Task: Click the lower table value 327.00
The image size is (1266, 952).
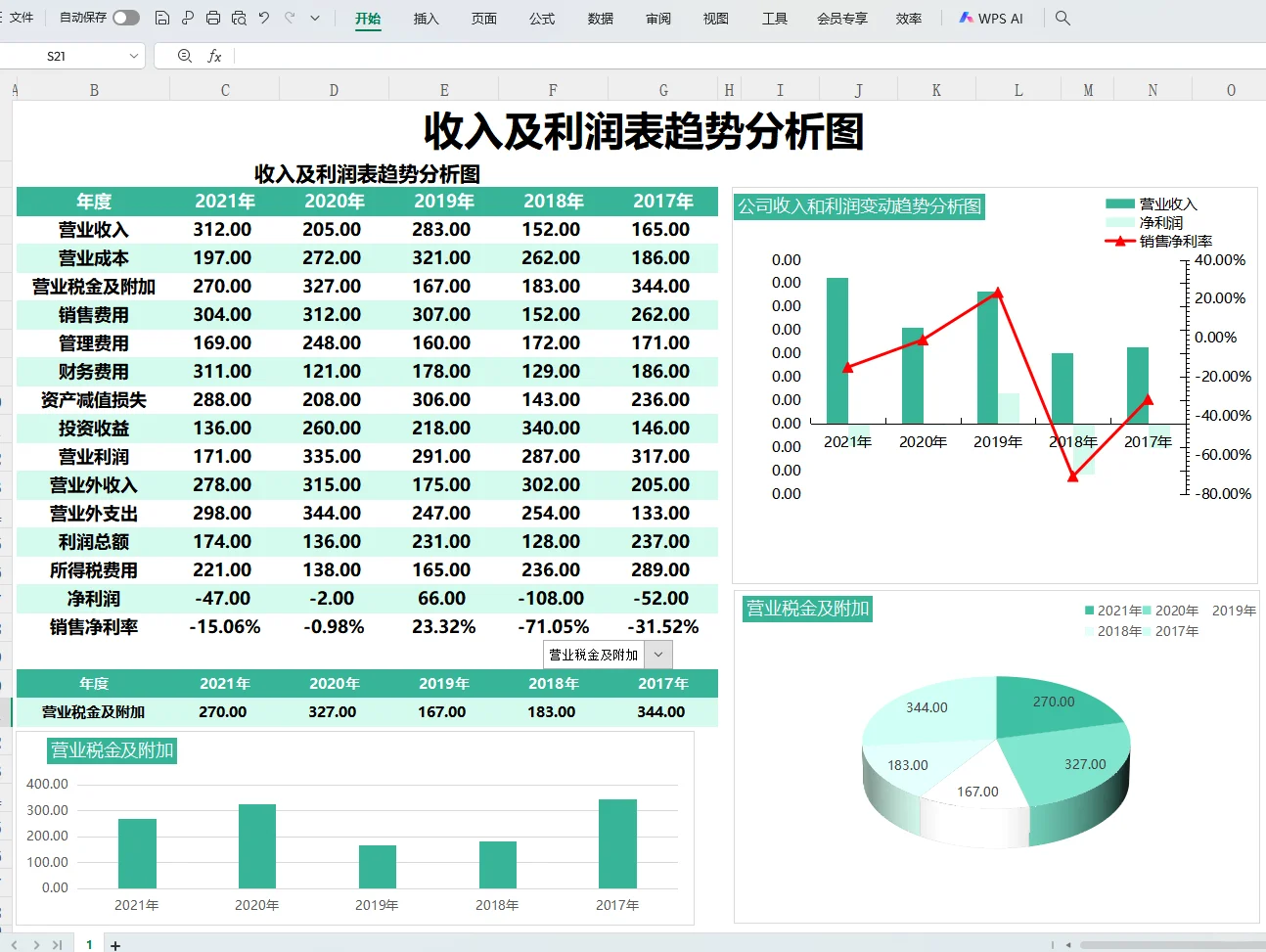Action: click(332, 712)
